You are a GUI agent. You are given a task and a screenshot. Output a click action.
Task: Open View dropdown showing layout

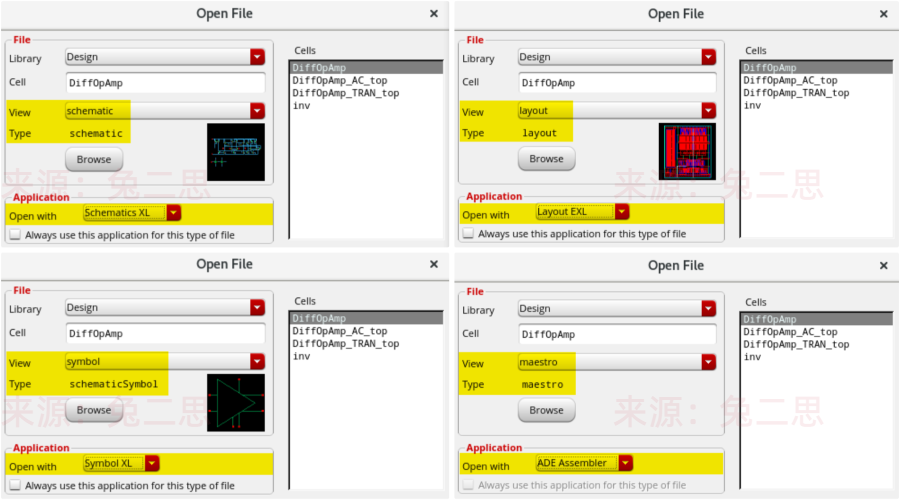pyautogui.click(x=708, y=110)
